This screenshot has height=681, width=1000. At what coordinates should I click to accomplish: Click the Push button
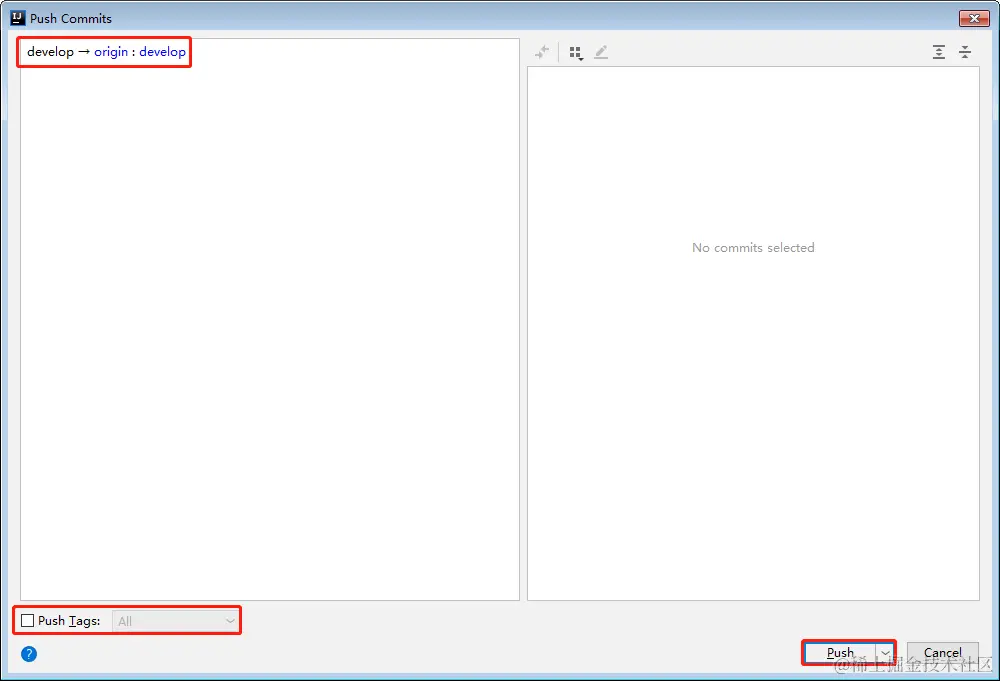click(841, 653)
